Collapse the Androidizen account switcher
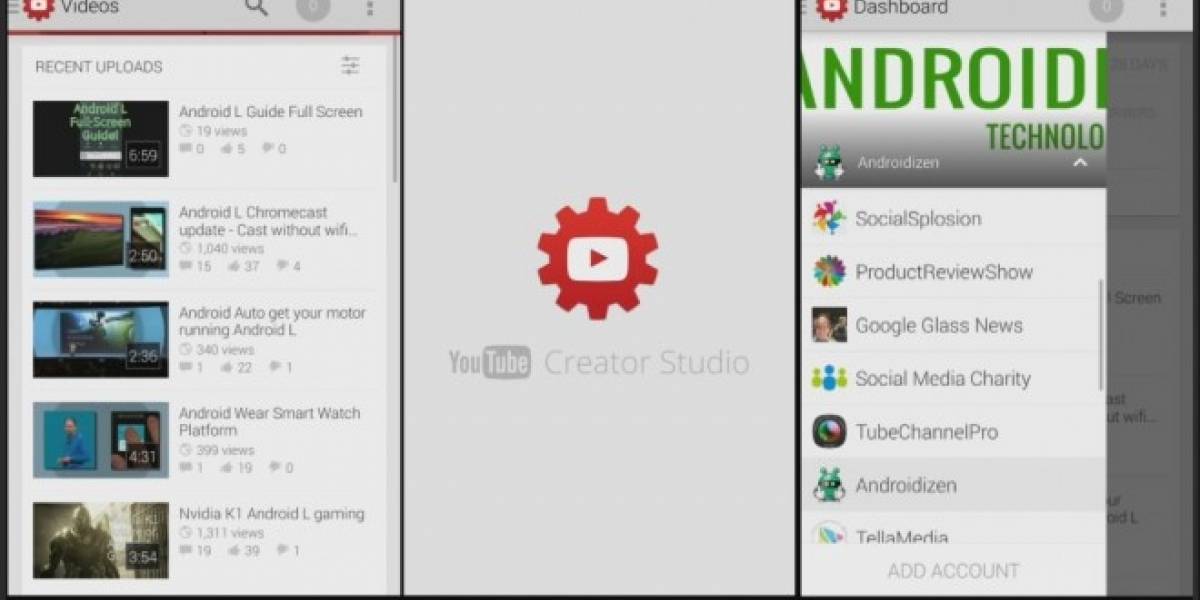Viewport: 1200px width, 600px height. [1080, 162]
